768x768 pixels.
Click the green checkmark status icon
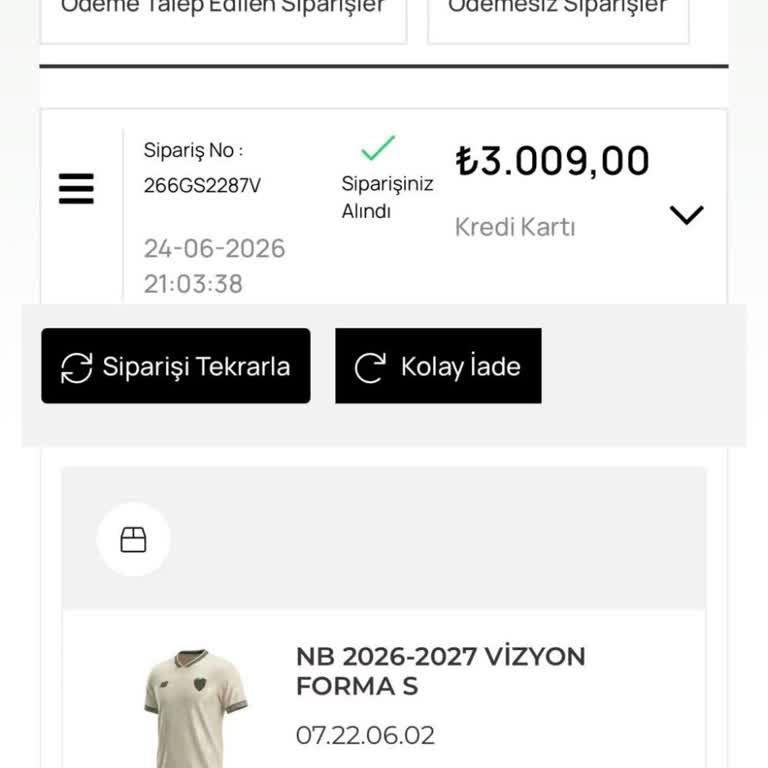tap(378, 148)
